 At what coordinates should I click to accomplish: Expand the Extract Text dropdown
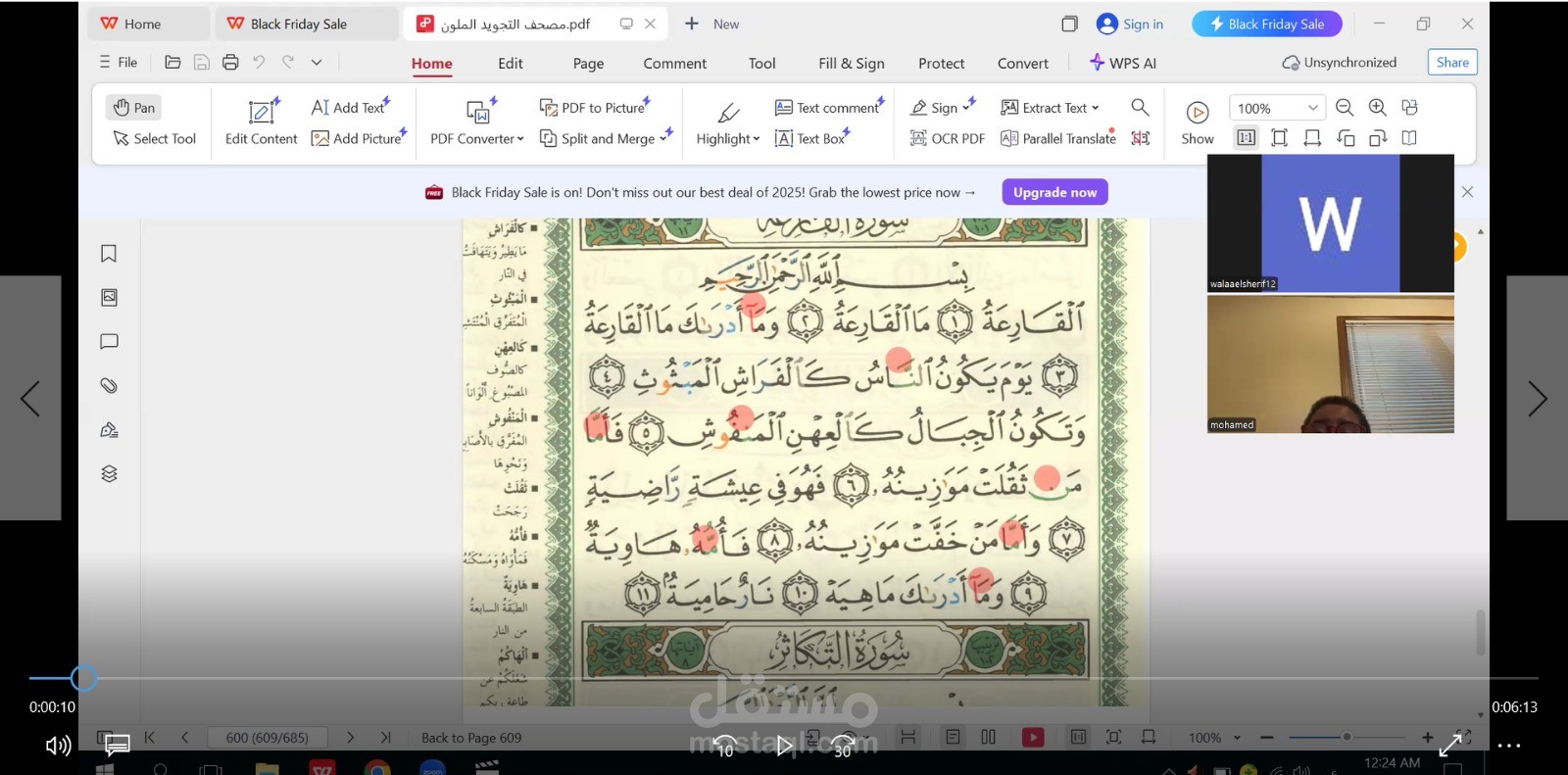click(1095, 108)
